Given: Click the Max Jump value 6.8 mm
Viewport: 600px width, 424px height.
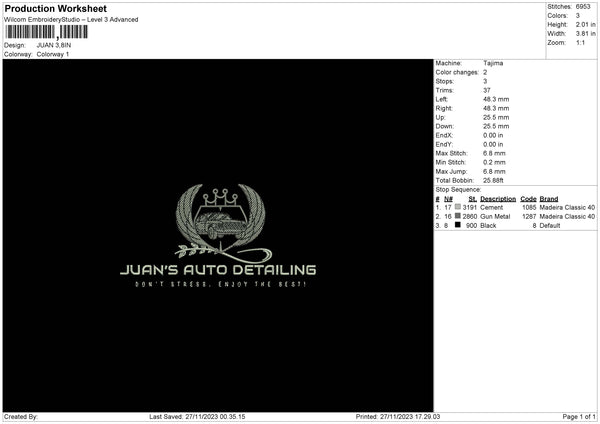Looking at the screenshot, I should point(494,171).
